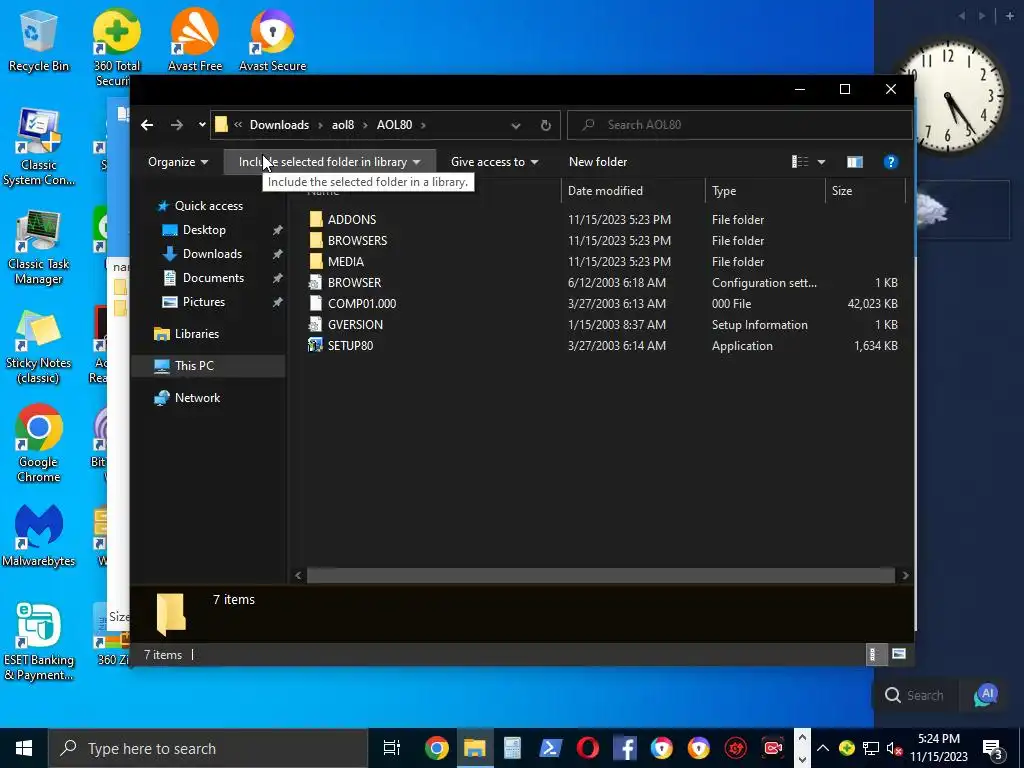Click the taskbar search box
This screenshot has width=1024, height=768.
pyautogui.click(x=208, y=748)
